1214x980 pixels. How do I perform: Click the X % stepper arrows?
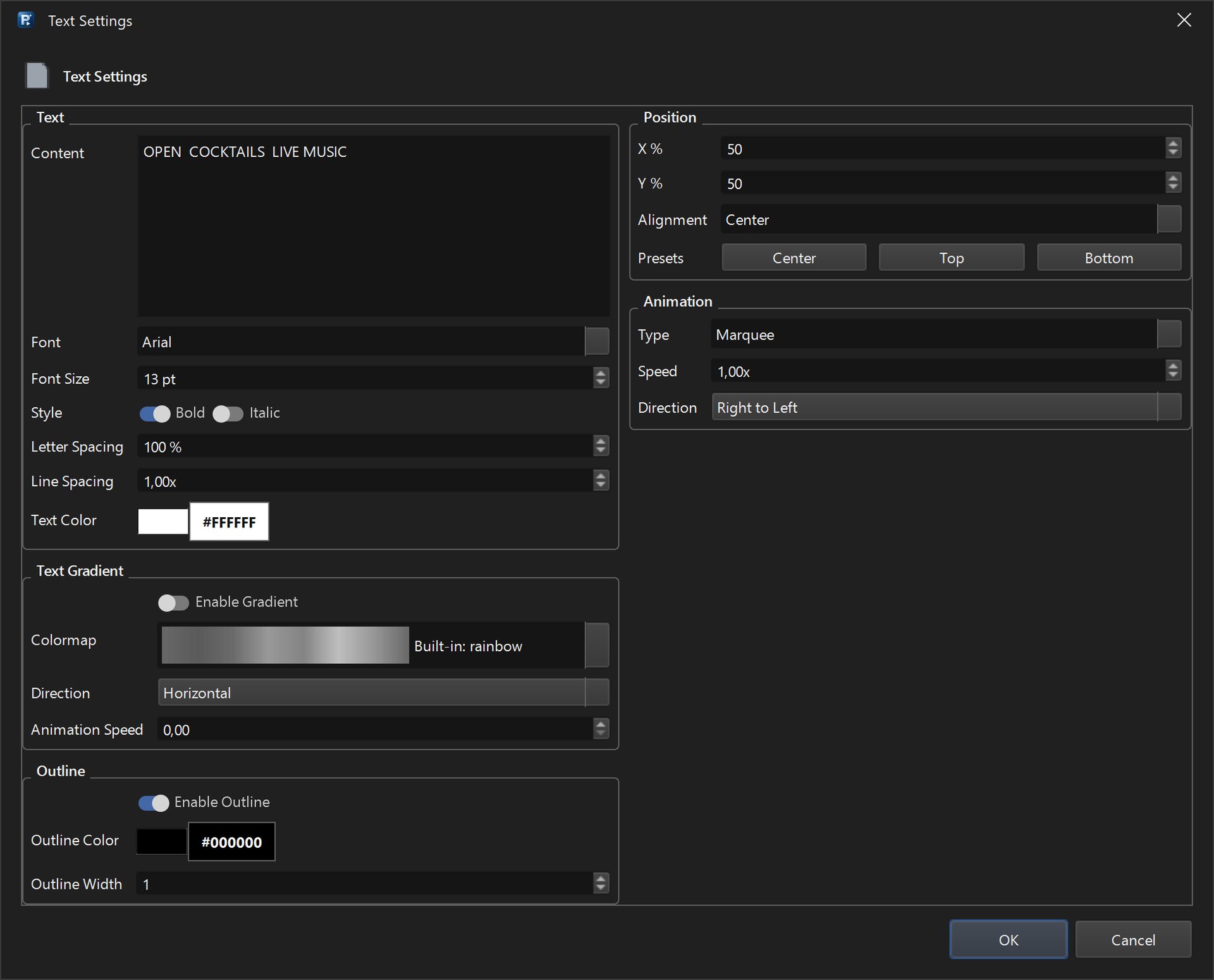(1173, 149)
